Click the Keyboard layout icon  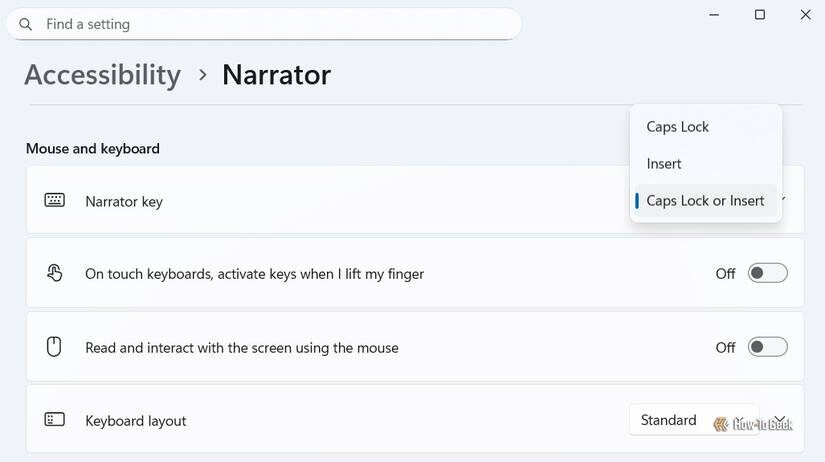coord(55,421)
